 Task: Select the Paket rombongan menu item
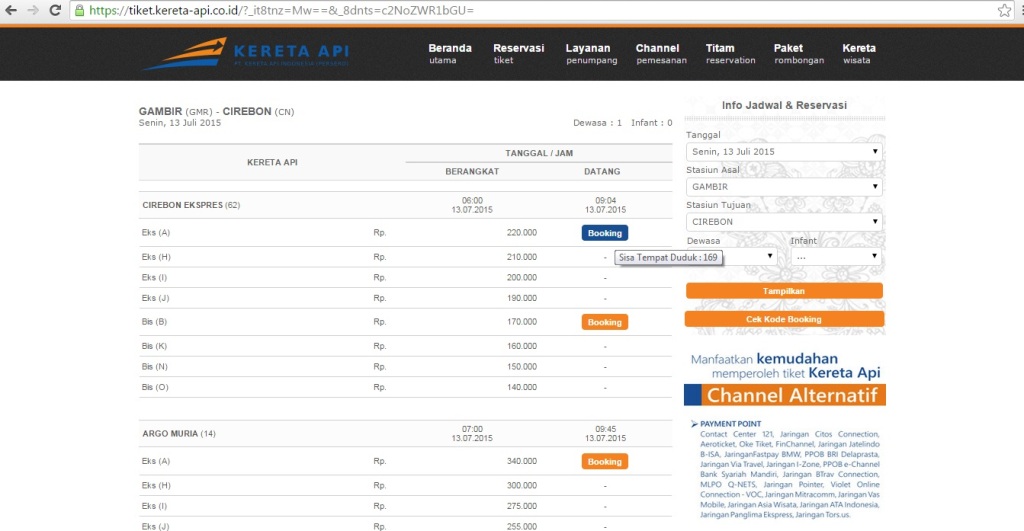coord(798,54)
